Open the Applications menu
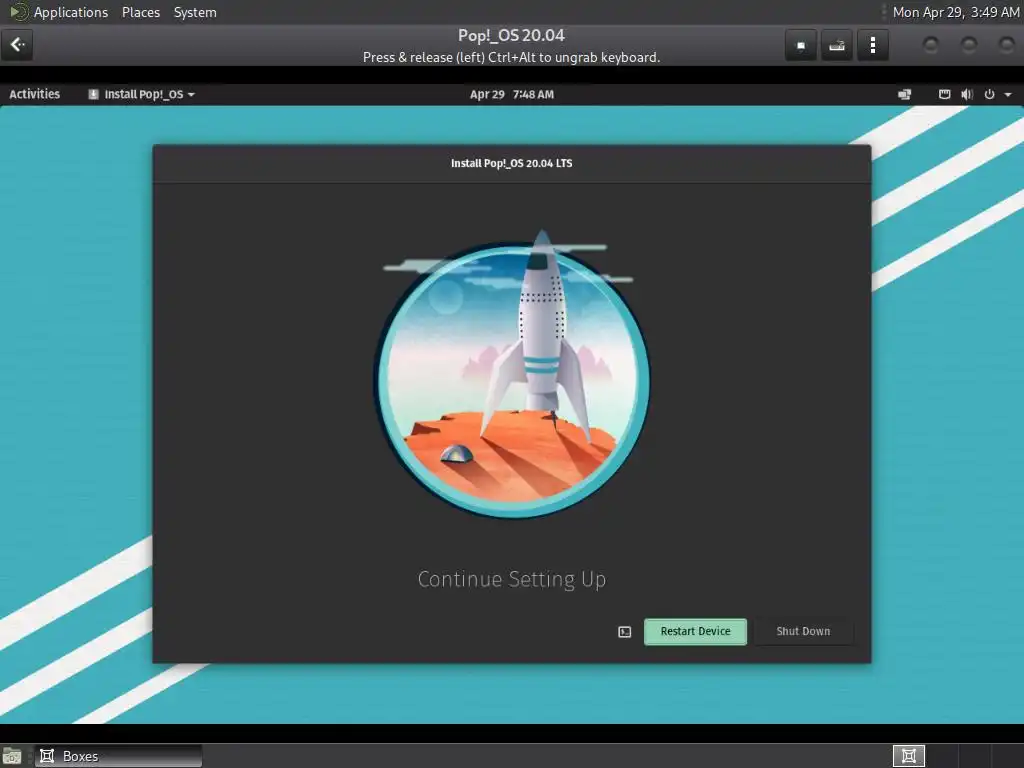The width and height of the screenshot is (1024, 768). [x=71, y=12]
